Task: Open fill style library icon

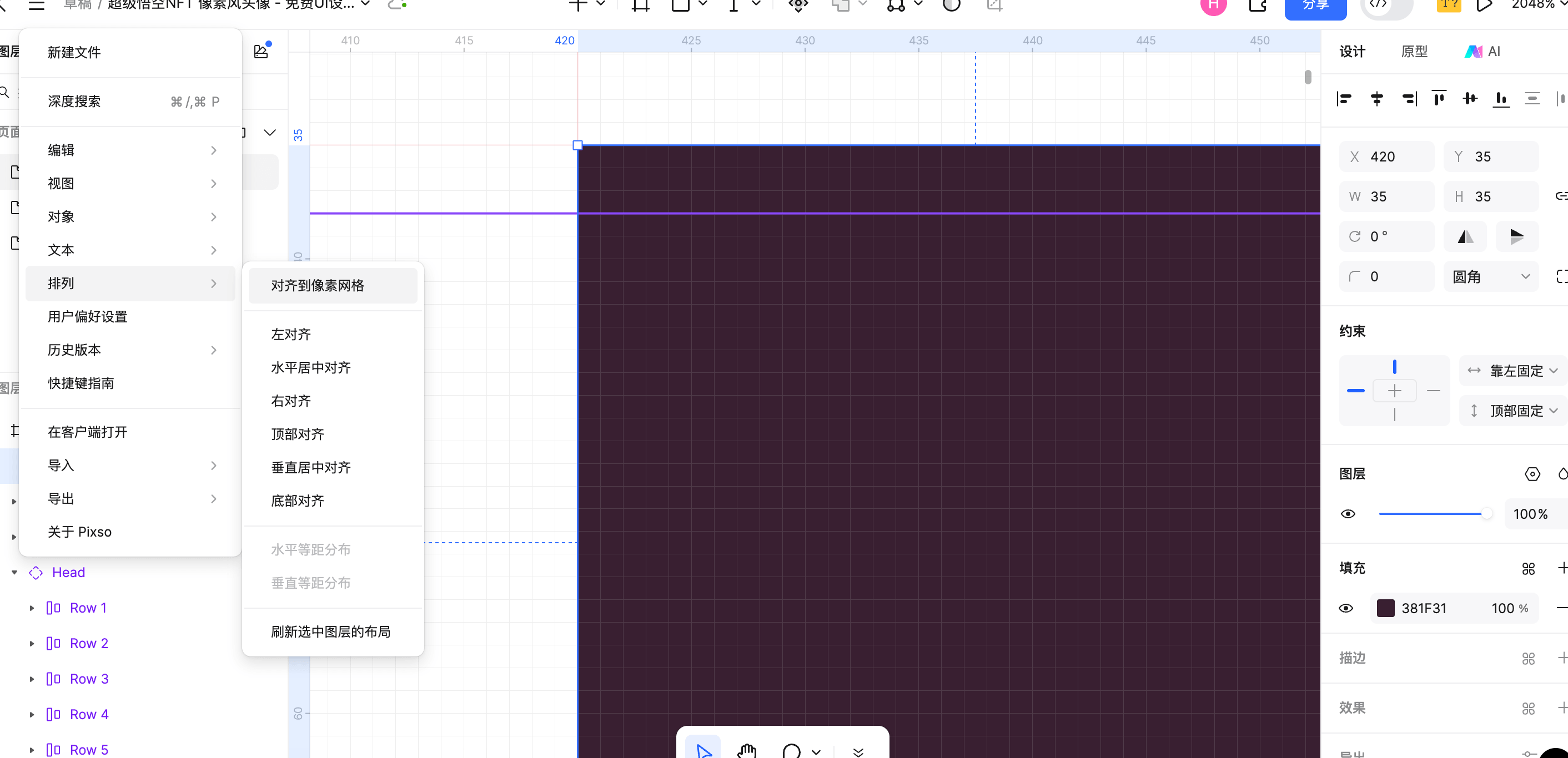Action: pos(1528,568)
